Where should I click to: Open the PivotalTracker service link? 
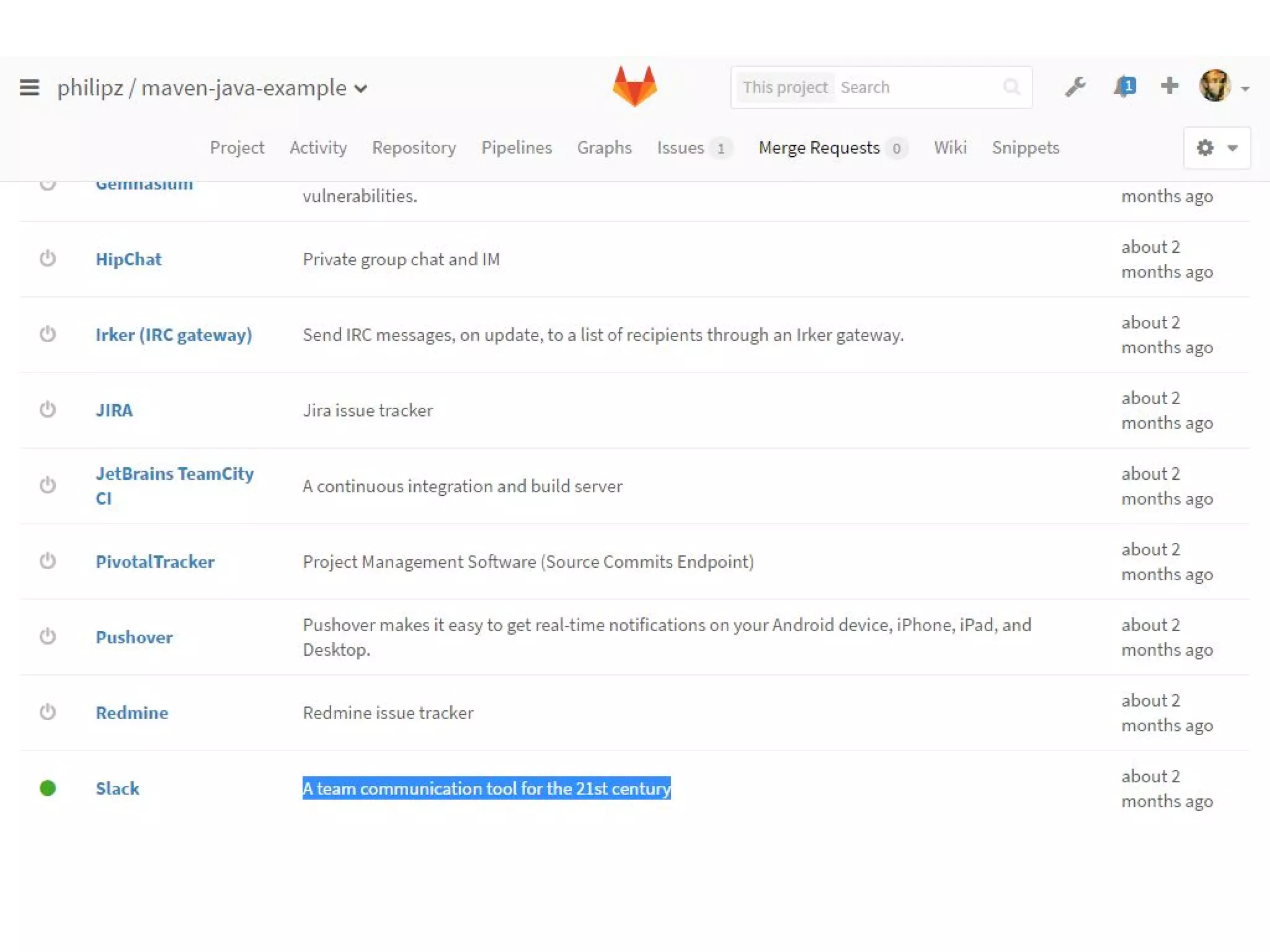click(x=155, y=562)
